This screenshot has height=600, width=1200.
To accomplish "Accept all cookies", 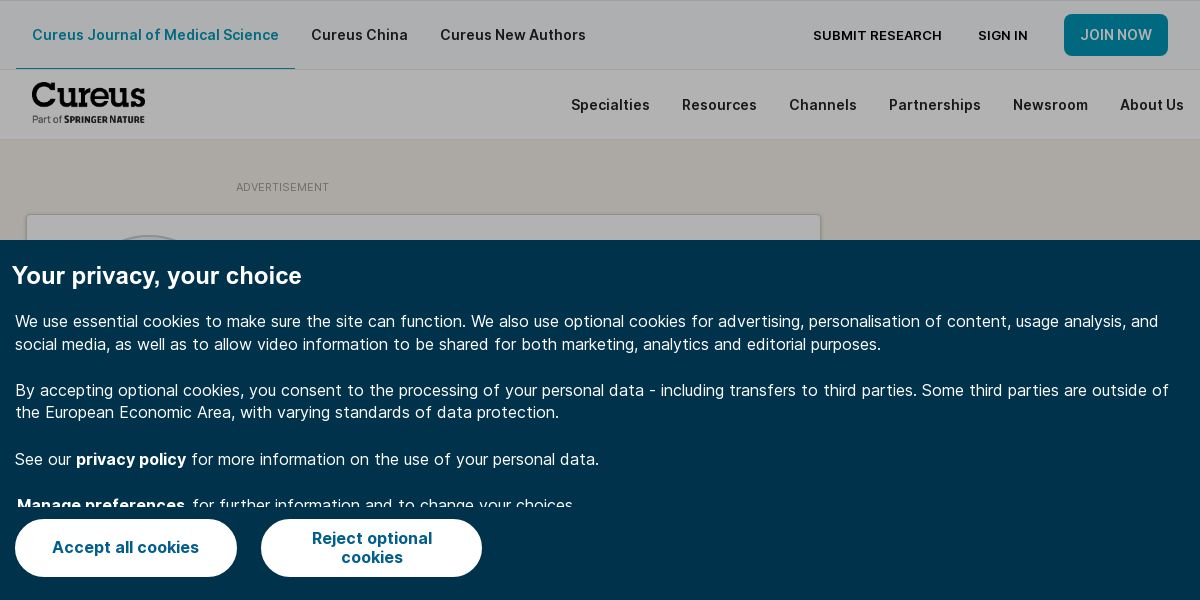I will (126, 547).
